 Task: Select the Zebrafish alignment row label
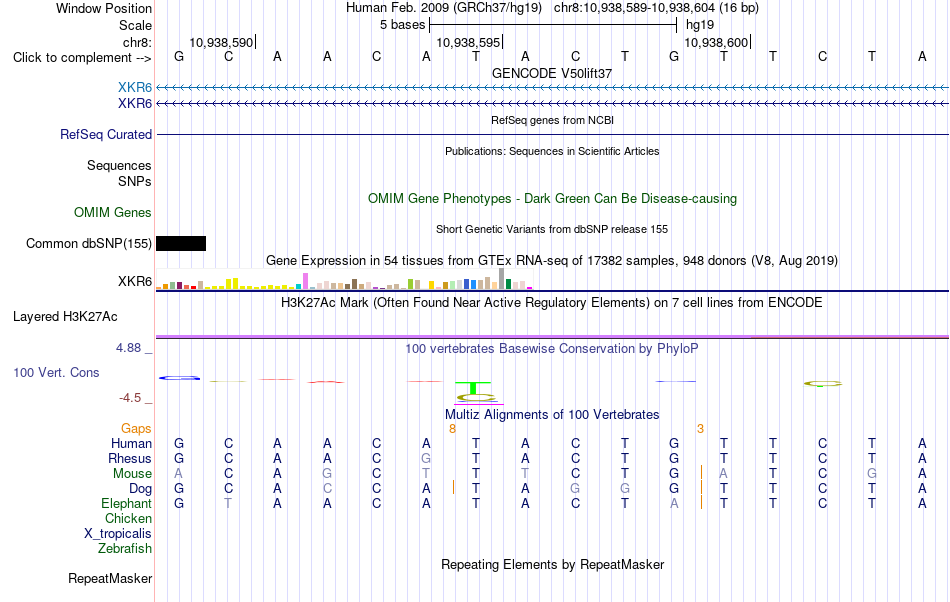125,549
